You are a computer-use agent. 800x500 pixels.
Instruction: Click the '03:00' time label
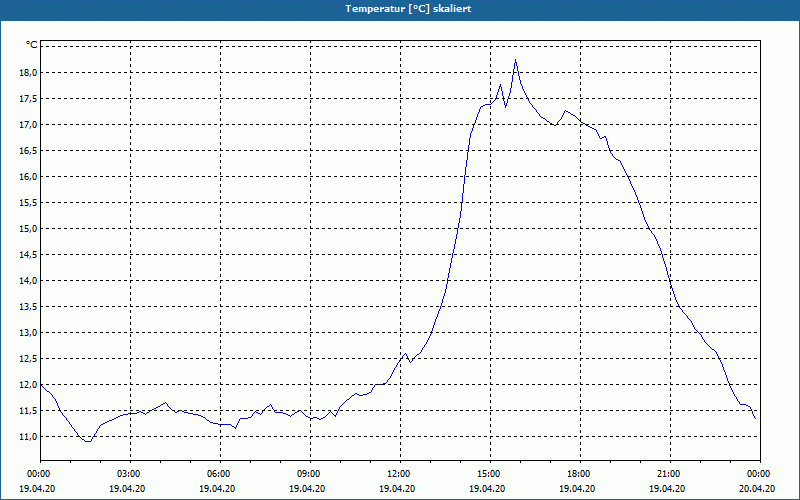point(131,474)
